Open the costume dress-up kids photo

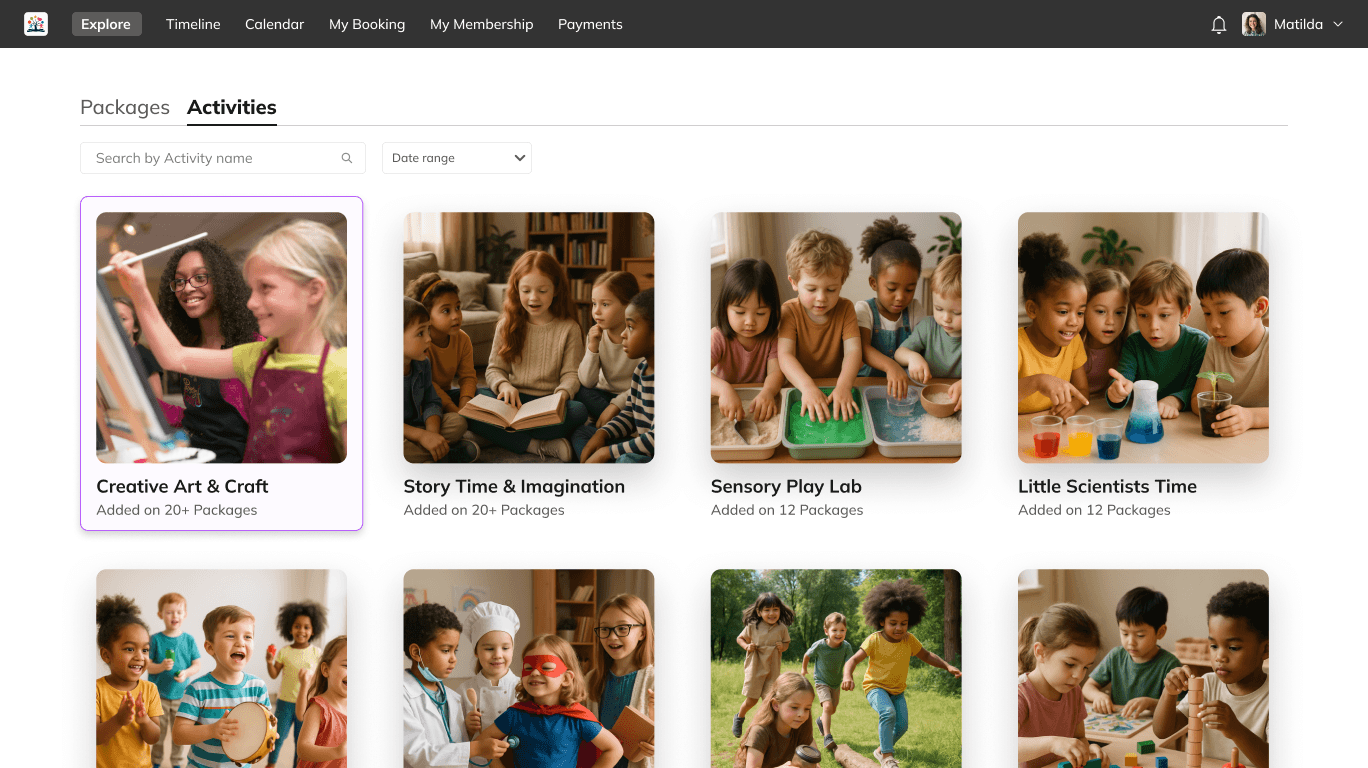pos(529,668)
